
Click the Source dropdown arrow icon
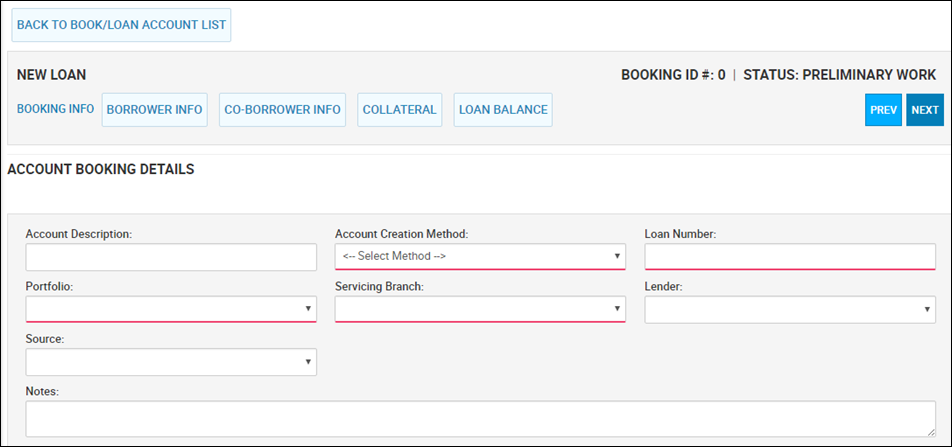pos(308,362)
